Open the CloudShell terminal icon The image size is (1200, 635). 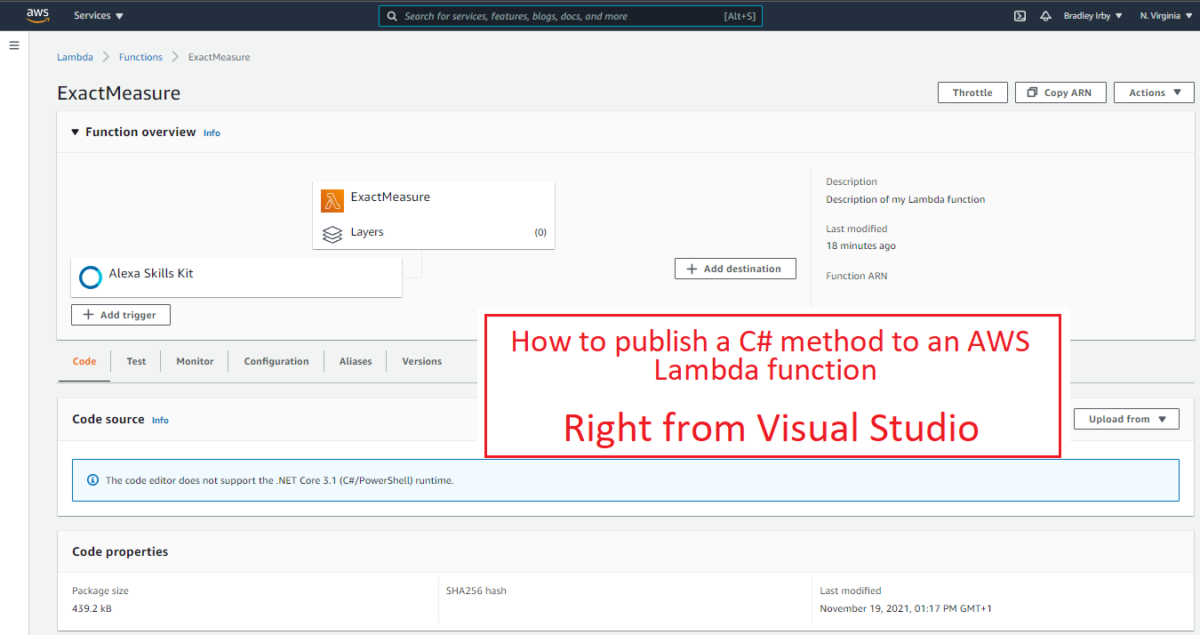point(1019,16)
